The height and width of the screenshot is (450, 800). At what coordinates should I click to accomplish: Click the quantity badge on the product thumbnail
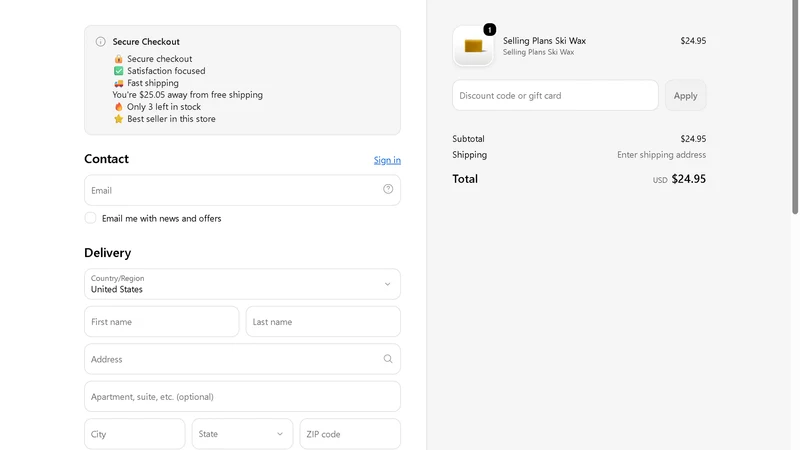click(x=489, y=30)
